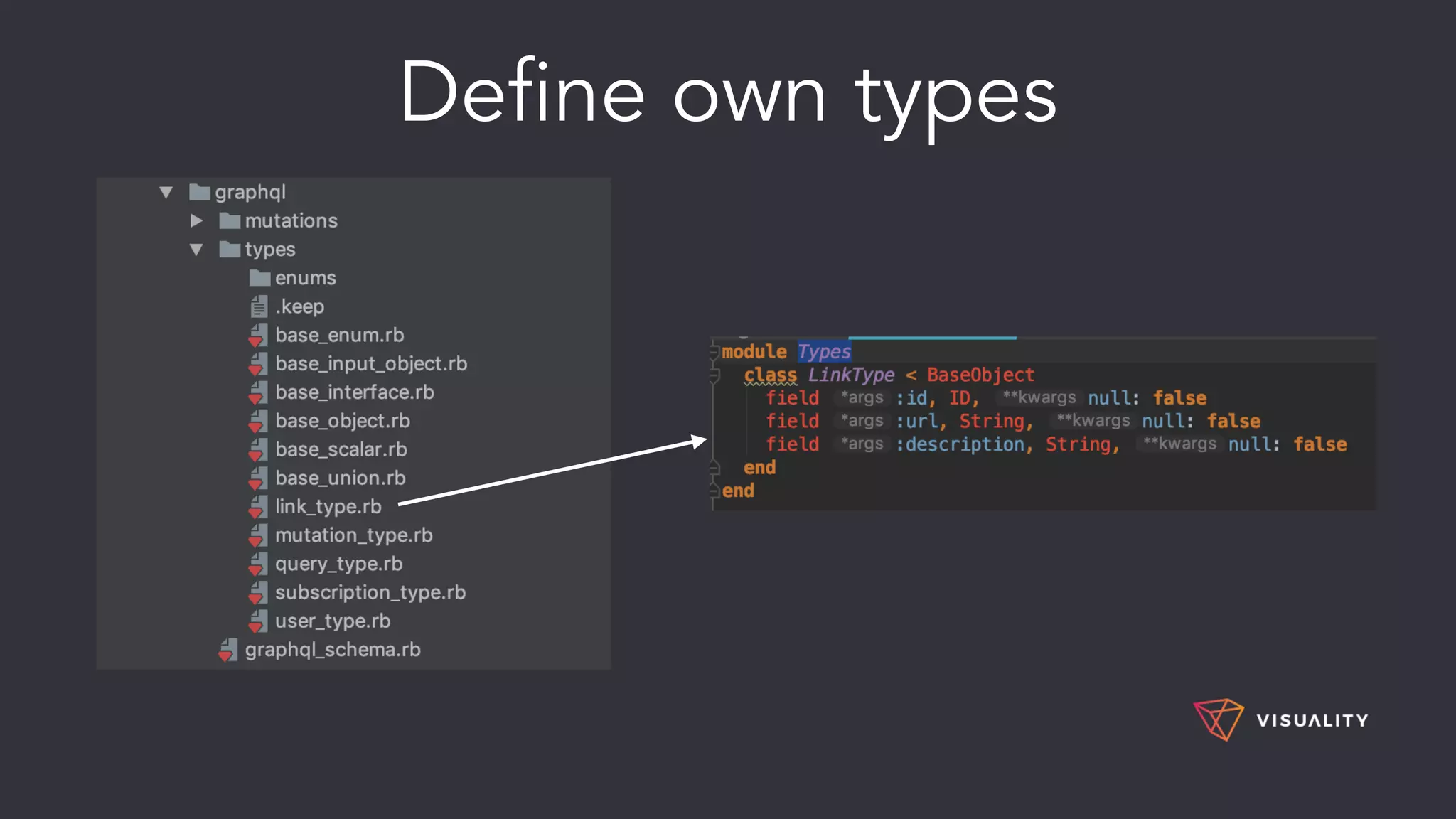
Task: Click the LinkType class name
Action: (x=851, y=375)
